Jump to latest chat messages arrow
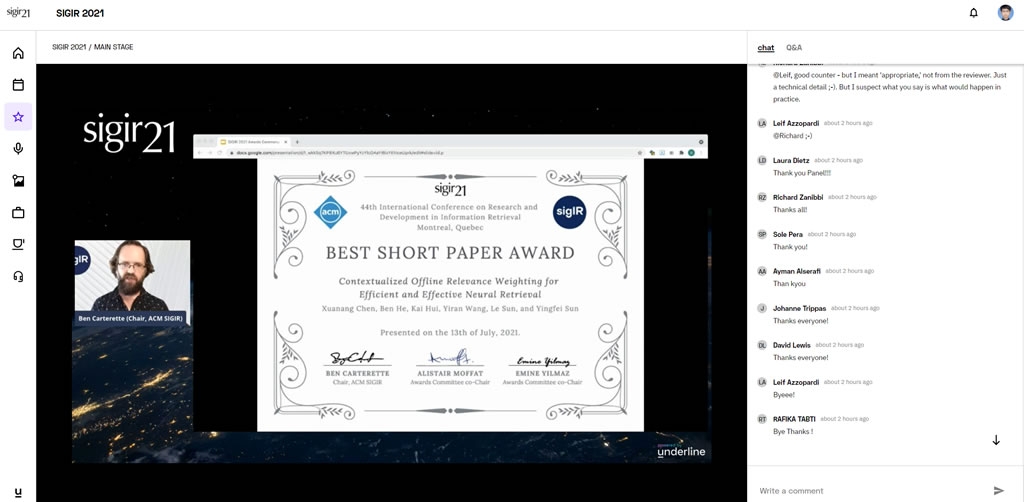This screenshot has height=502, width=1024. (996, 440)
